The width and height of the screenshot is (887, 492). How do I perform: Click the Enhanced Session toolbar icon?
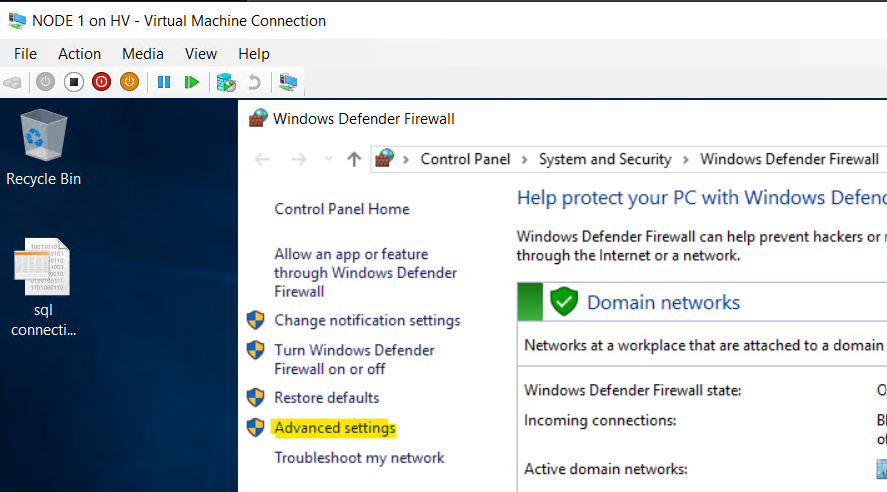click(x=288, y=83)
